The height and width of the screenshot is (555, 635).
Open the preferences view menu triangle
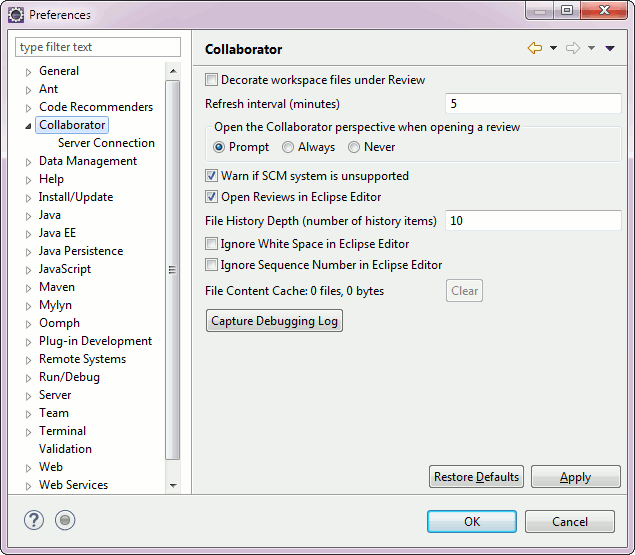click(610, 48)
